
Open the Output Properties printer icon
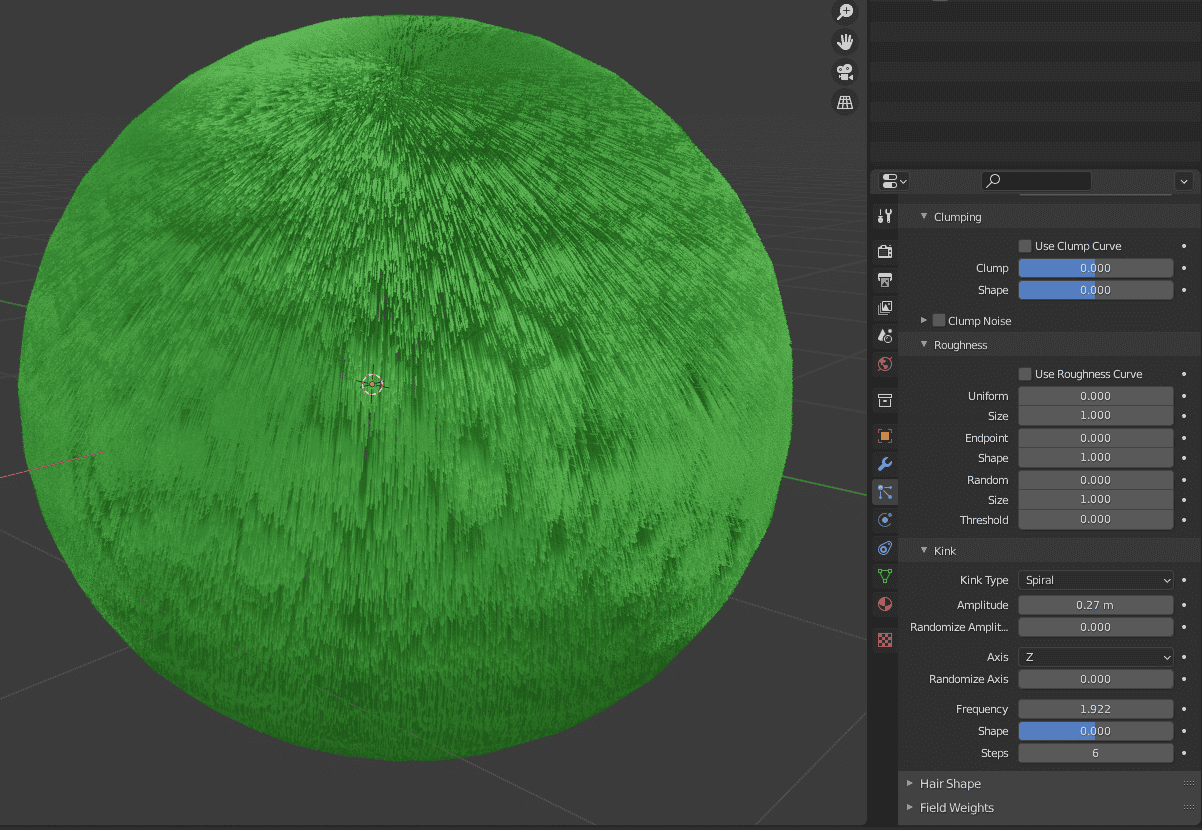884,279
